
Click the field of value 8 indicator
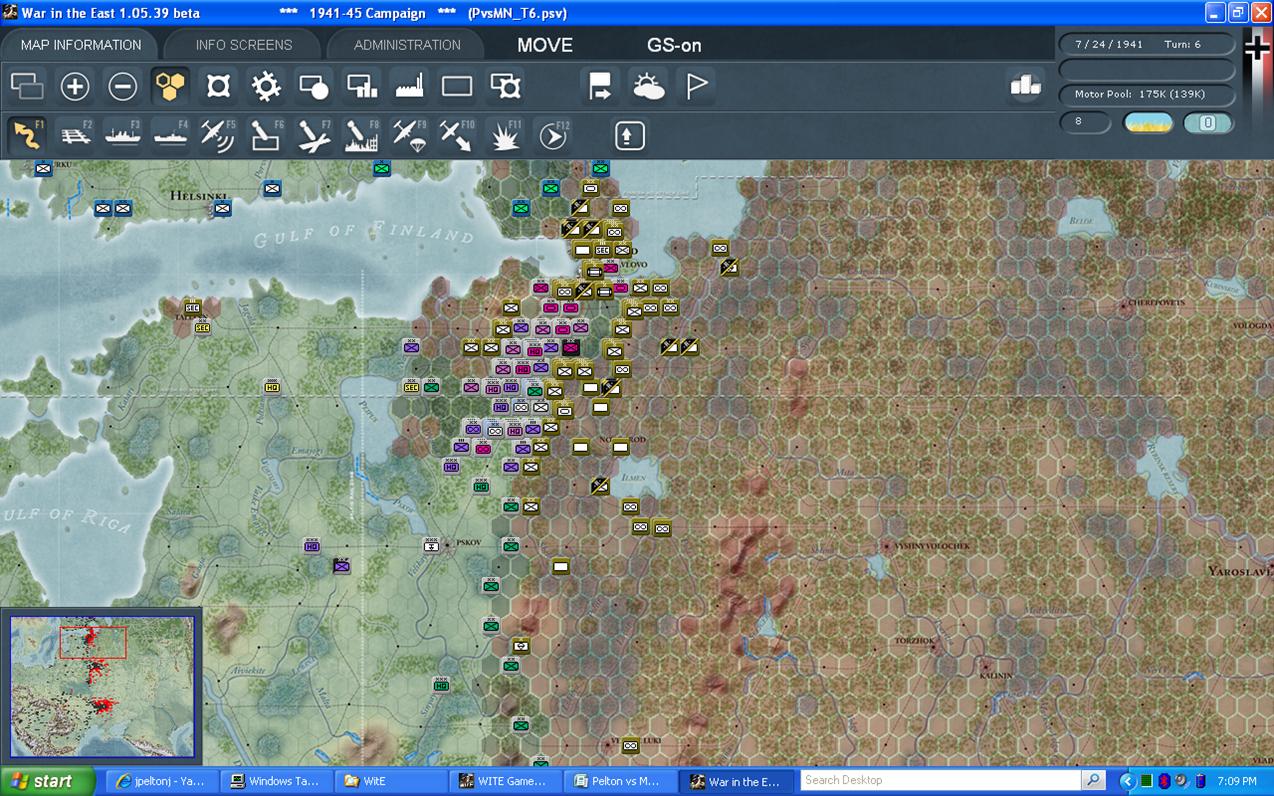point(1085,122)
